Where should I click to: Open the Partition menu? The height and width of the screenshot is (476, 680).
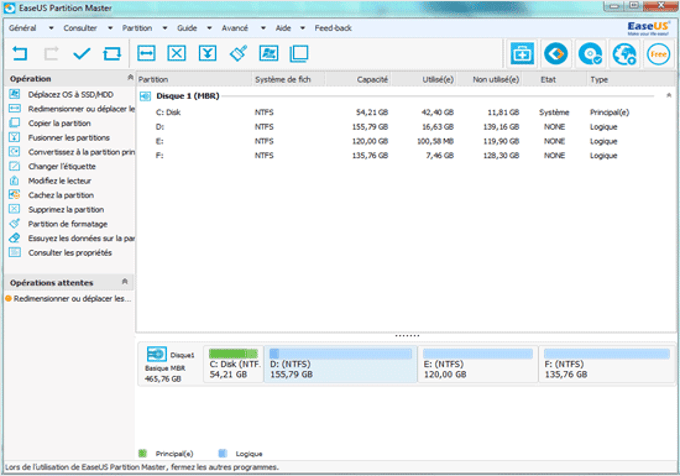pos(137,28)
